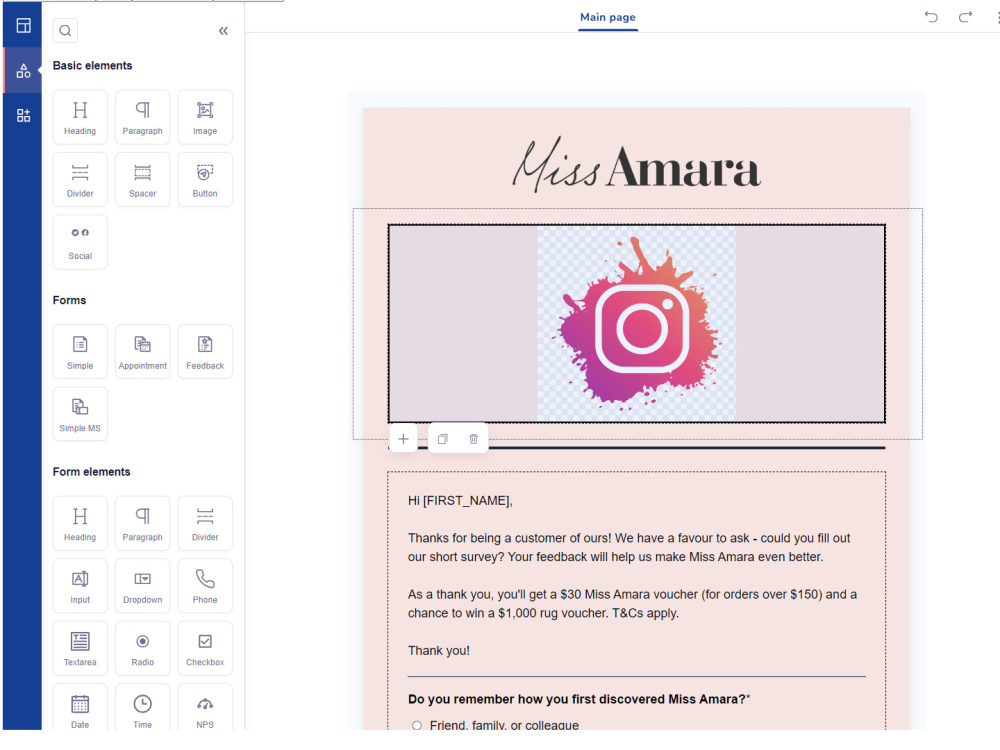Select the Instagram logo image

point(636,323)
